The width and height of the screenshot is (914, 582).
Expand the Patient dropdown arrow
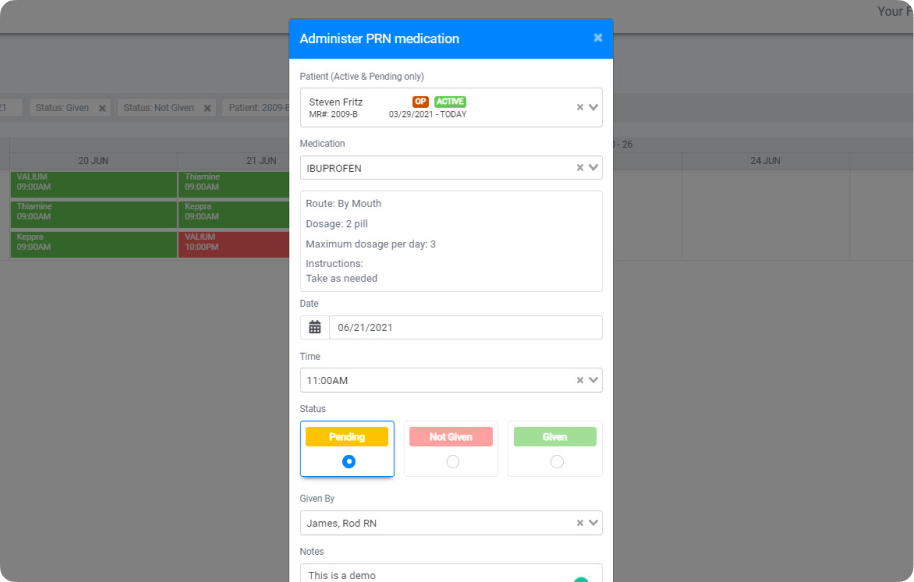click(593, 107)
